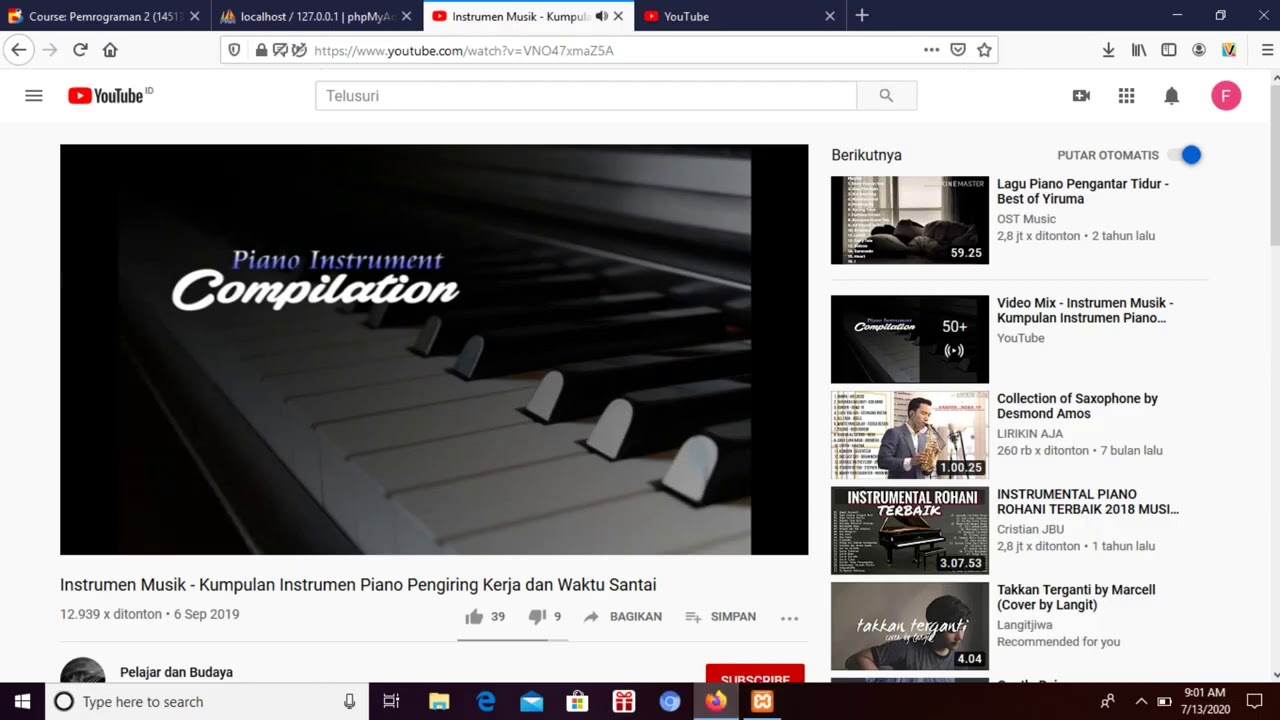
Task: Click like/dislike ratio bar
Action: point(513,639)
